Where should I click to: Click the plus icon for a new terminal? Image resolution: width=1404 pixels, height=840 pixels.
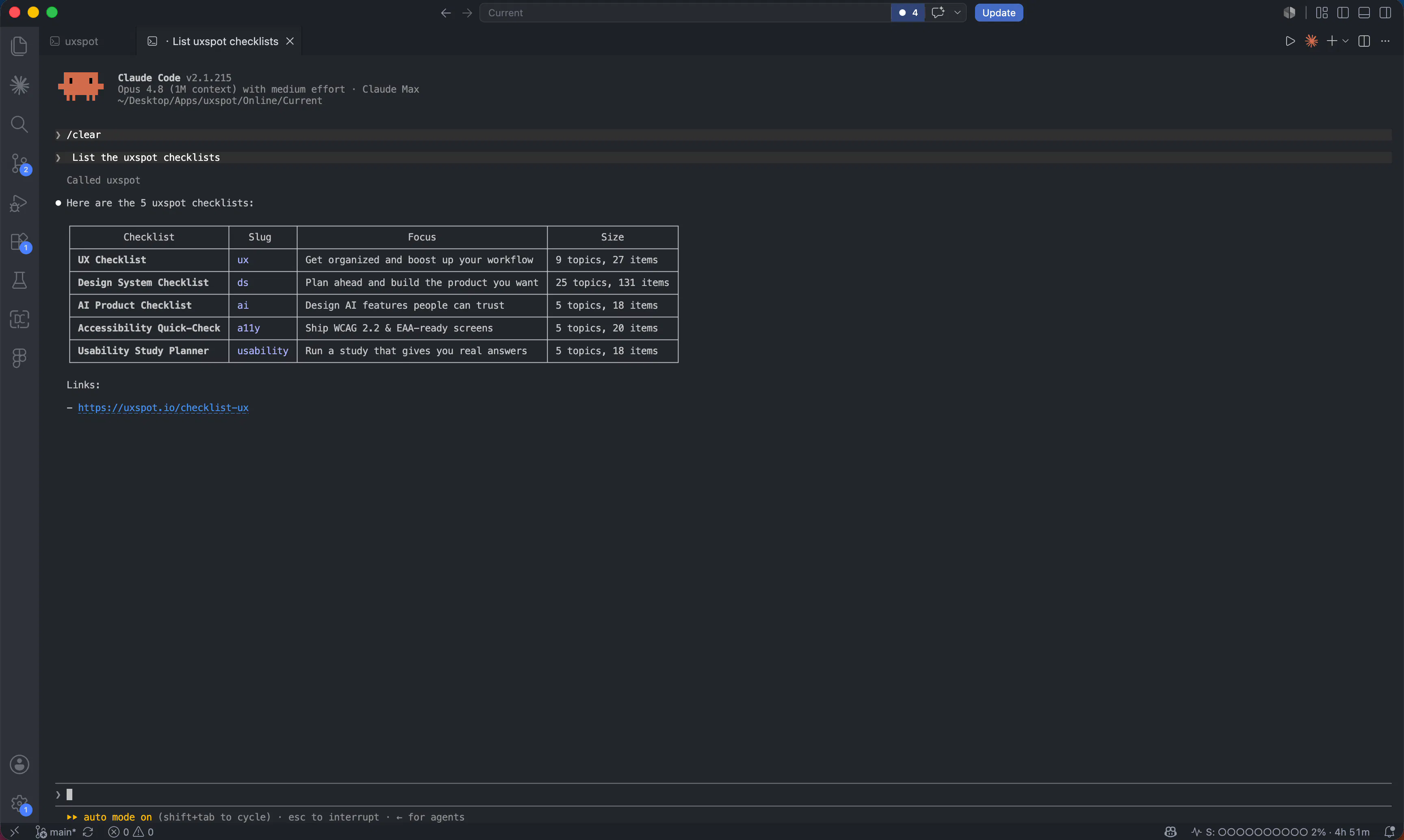click(x=1332, y=41)
